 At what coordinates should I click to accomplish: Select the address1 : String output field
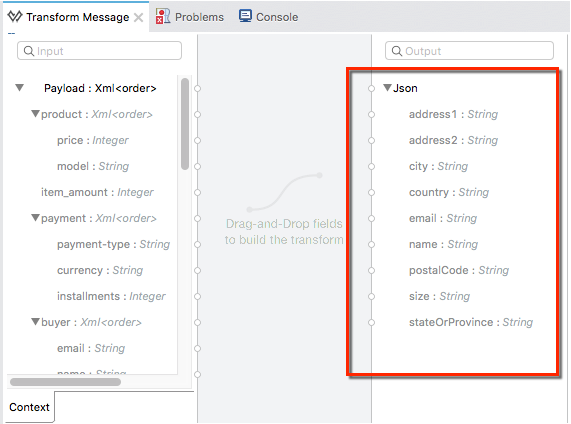[x=453, y=114]
